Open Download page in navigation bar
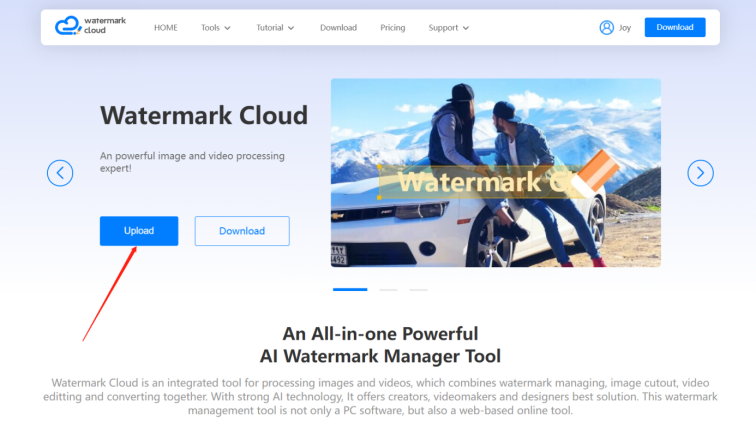756x427 pixels. [338, 28]
